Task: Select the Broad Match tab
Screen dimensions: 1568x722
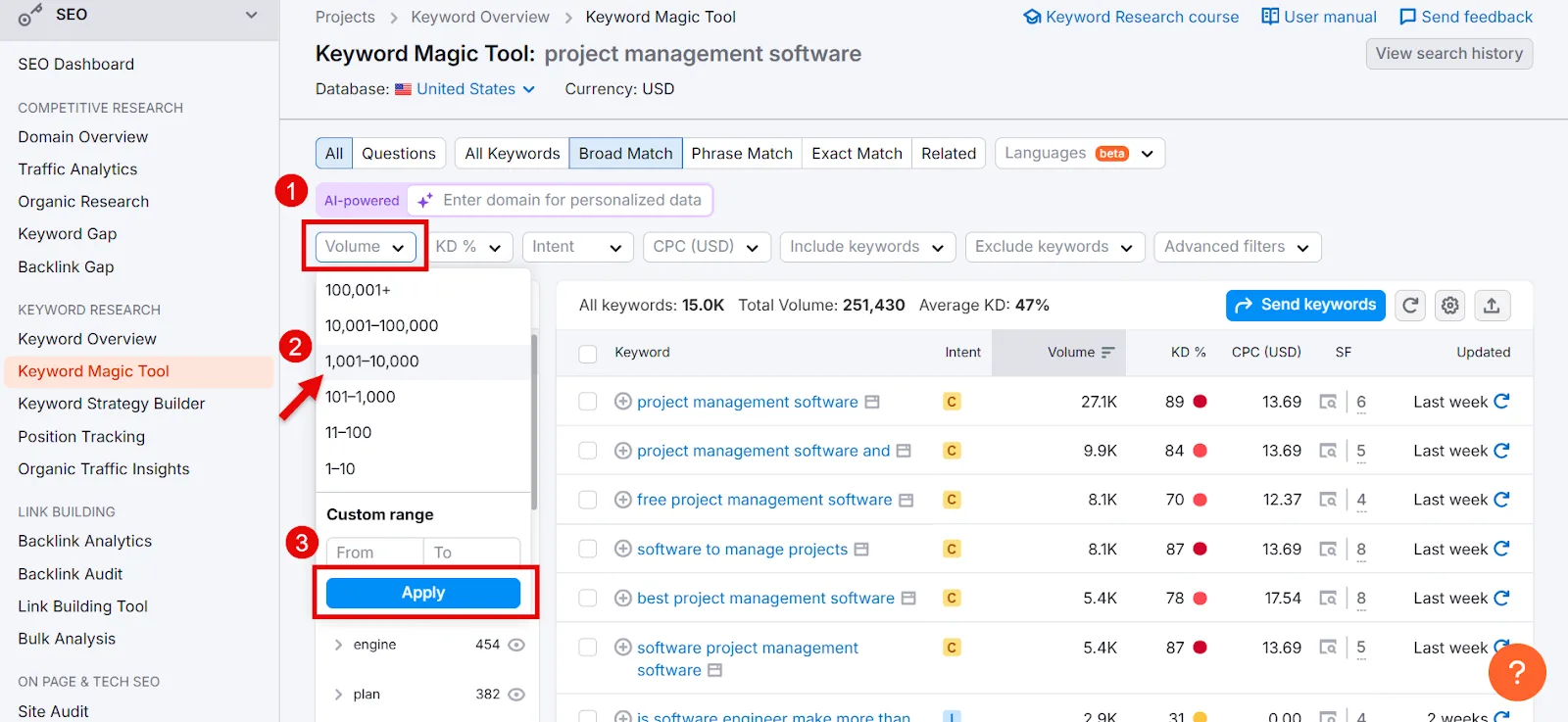Action: point(625,153)
